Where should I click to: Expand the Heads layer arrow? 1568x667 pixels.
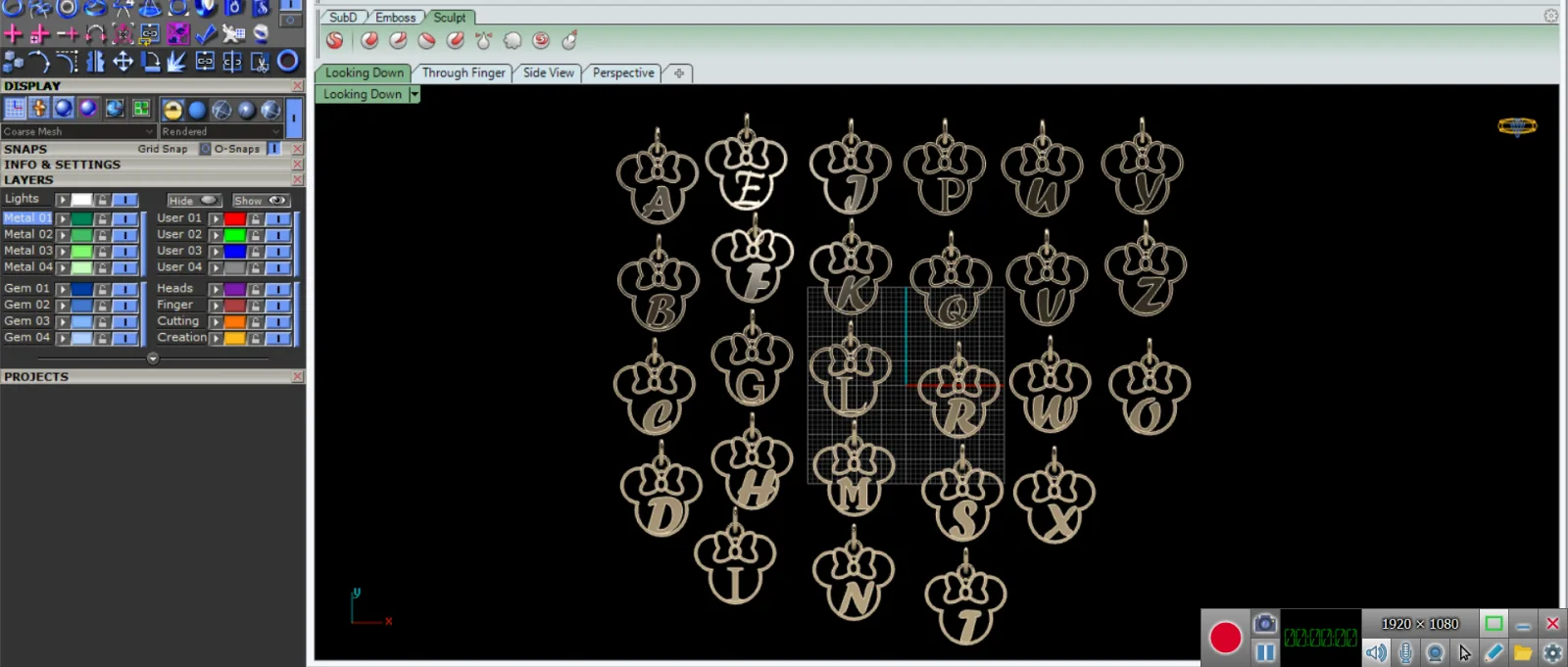[215, 289]
